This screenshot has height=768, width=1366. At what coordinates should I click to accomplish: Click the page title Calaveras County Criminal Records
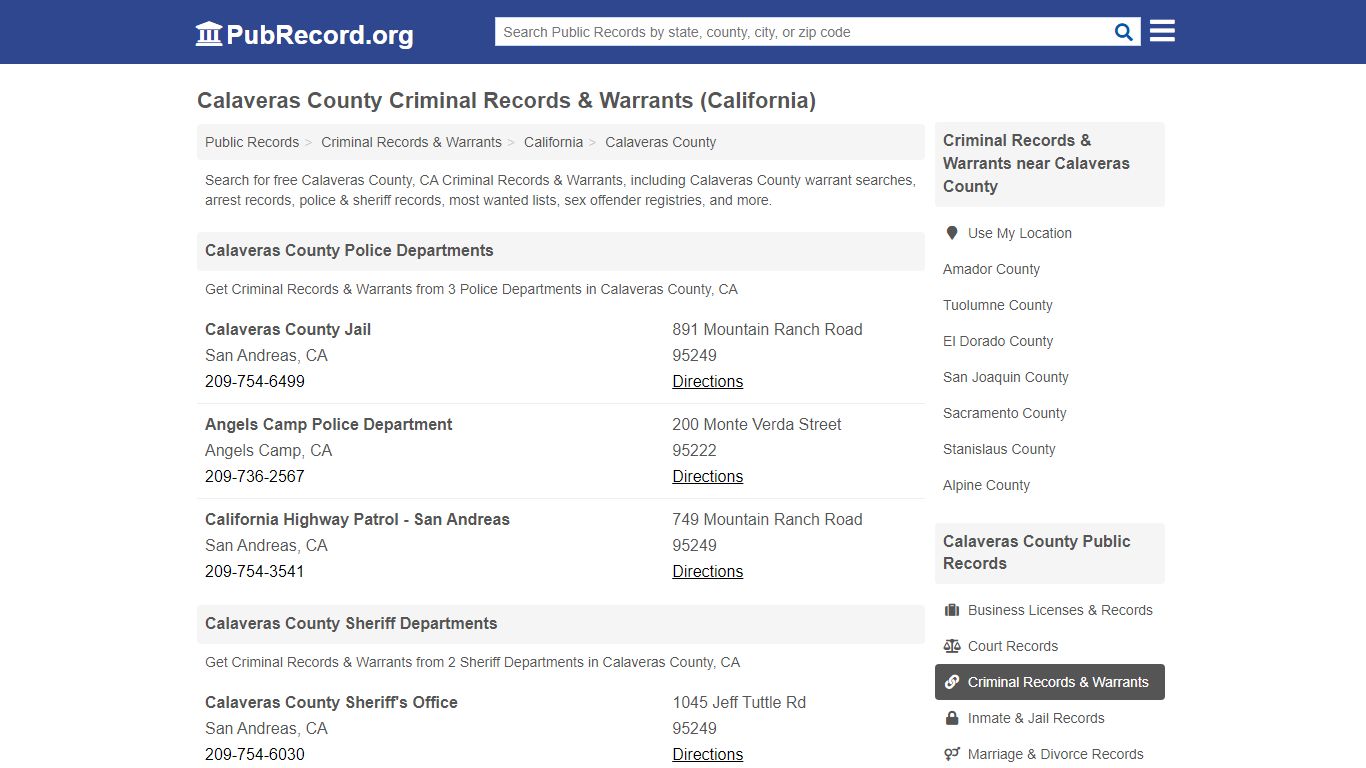506,101
